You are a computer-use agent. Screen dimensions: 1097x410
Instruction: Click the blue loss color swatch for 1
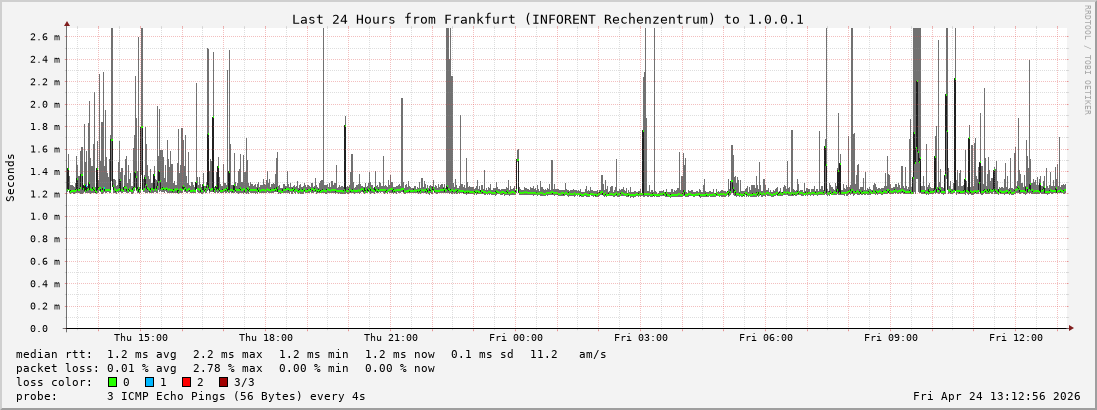(x=149, y=382)
